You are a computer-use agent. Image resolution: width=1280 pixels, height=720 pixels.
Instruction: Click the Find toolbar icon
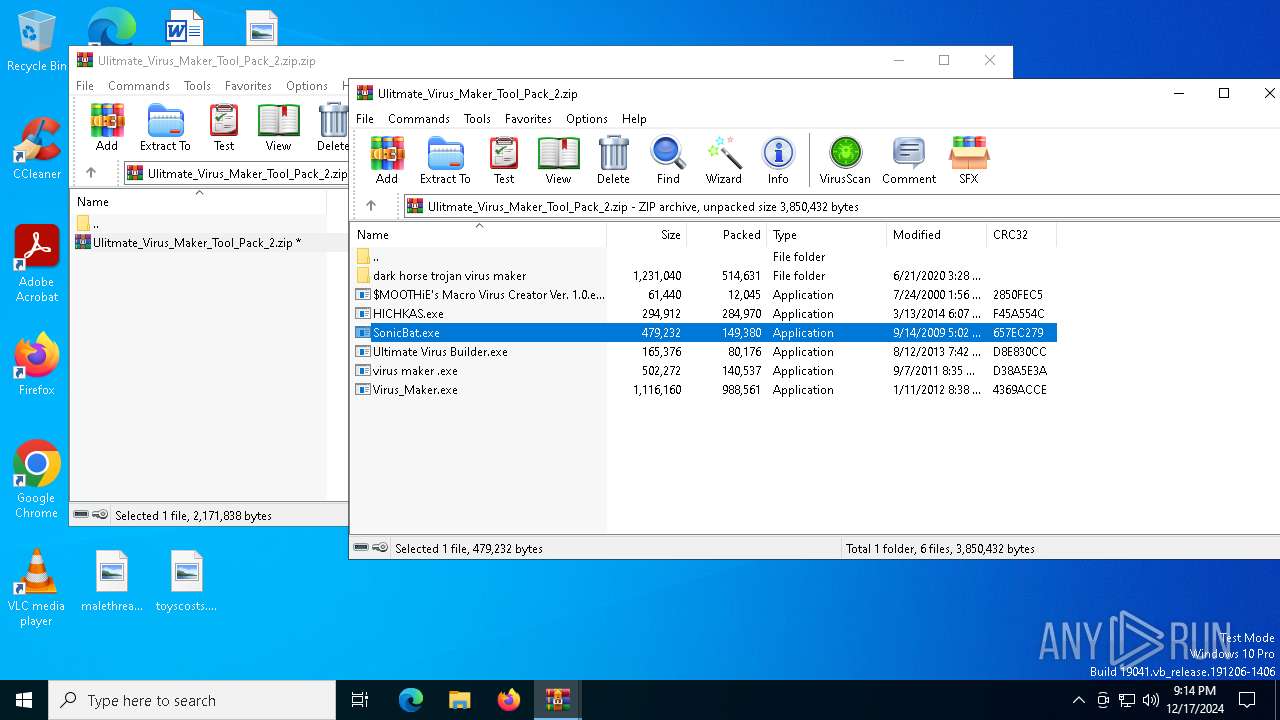coord(668,160)
